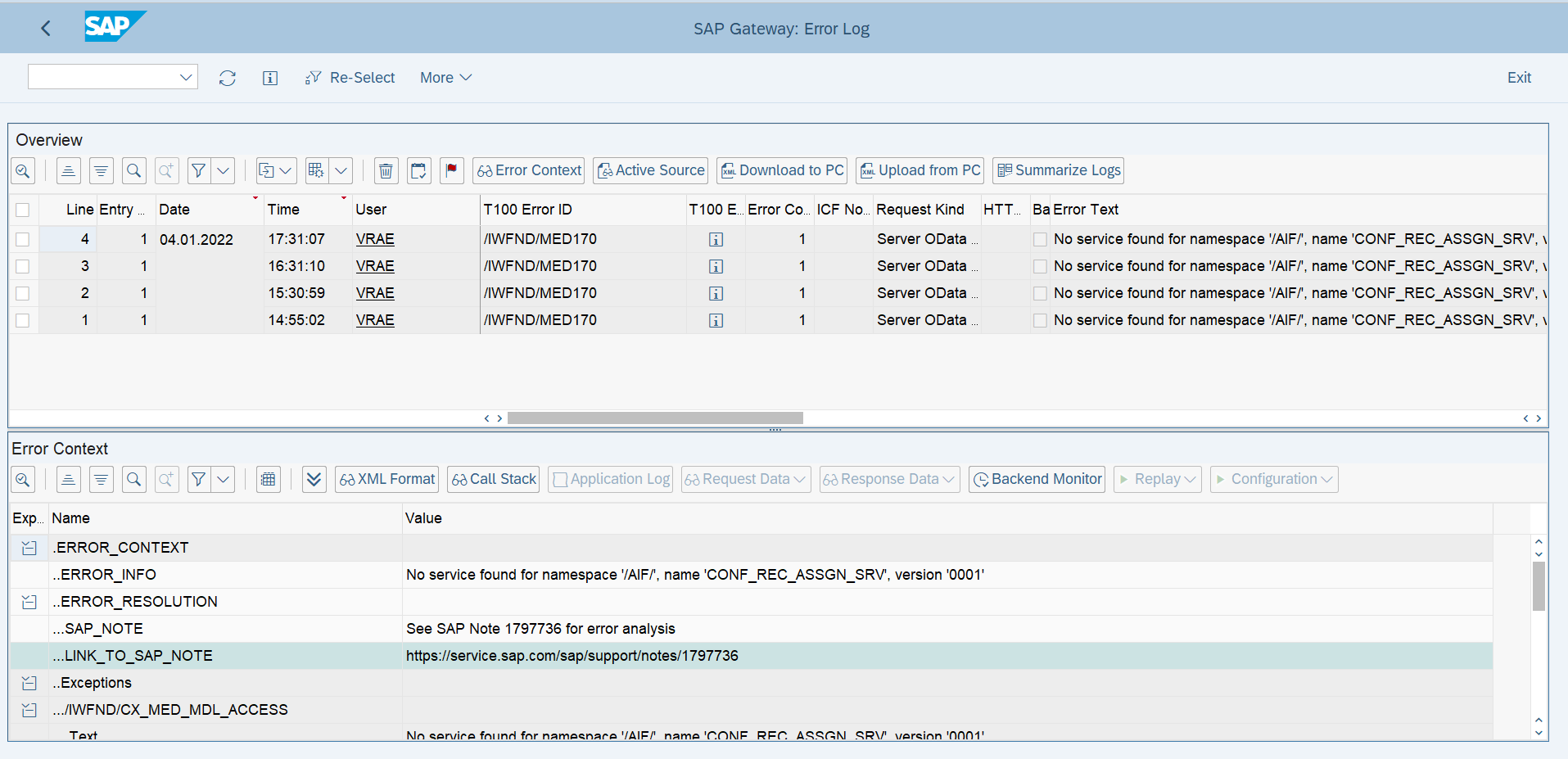Select all rows via the header checkbox
Image resolution: width=1568 pixels, height=759 pixels.
22,210
